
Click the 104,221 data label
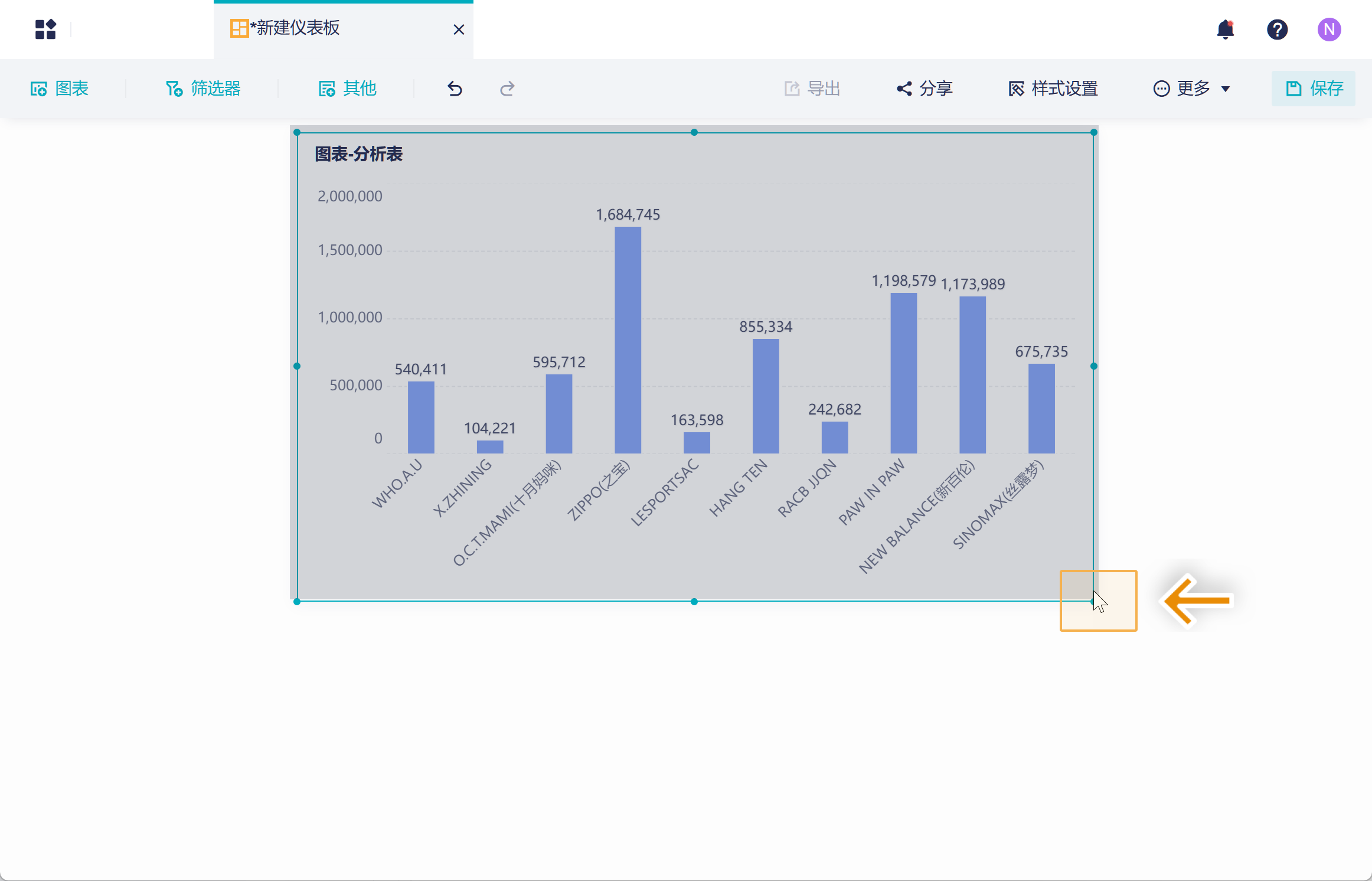(x=490, y=429)
